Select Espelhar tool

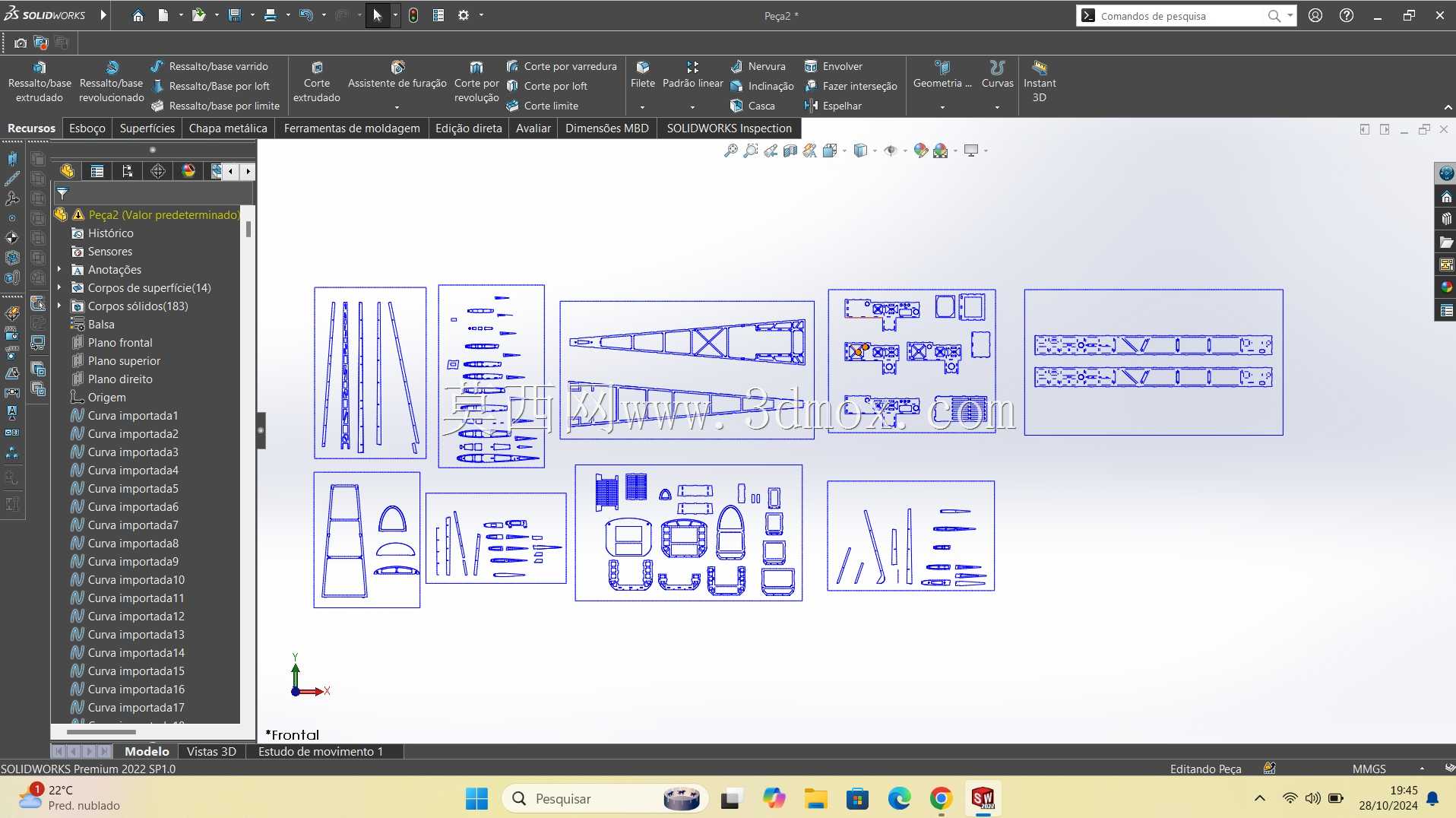pos(833,106)
